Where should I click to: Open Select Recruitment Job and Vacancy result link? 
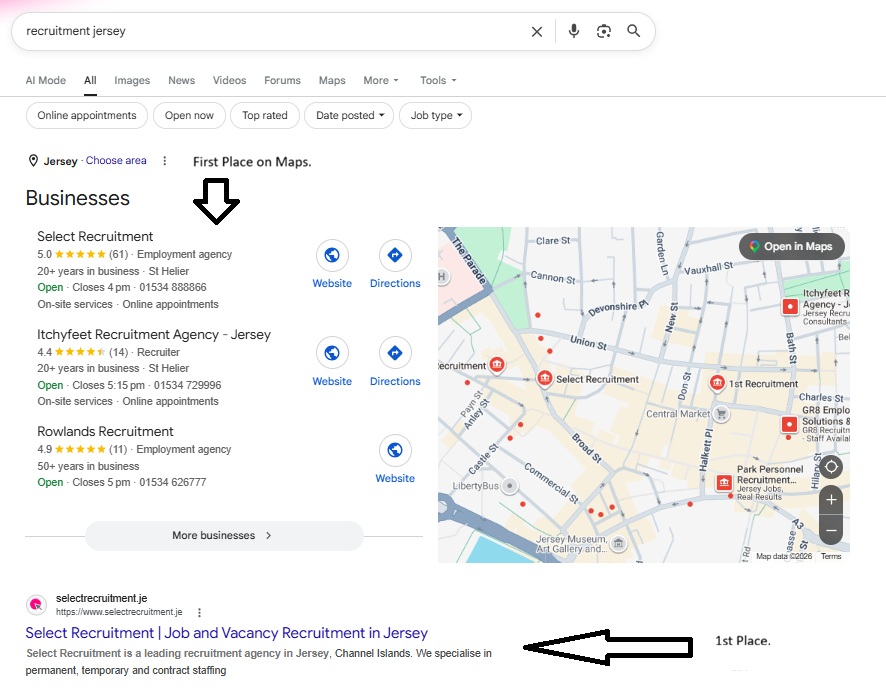point(227,633)
